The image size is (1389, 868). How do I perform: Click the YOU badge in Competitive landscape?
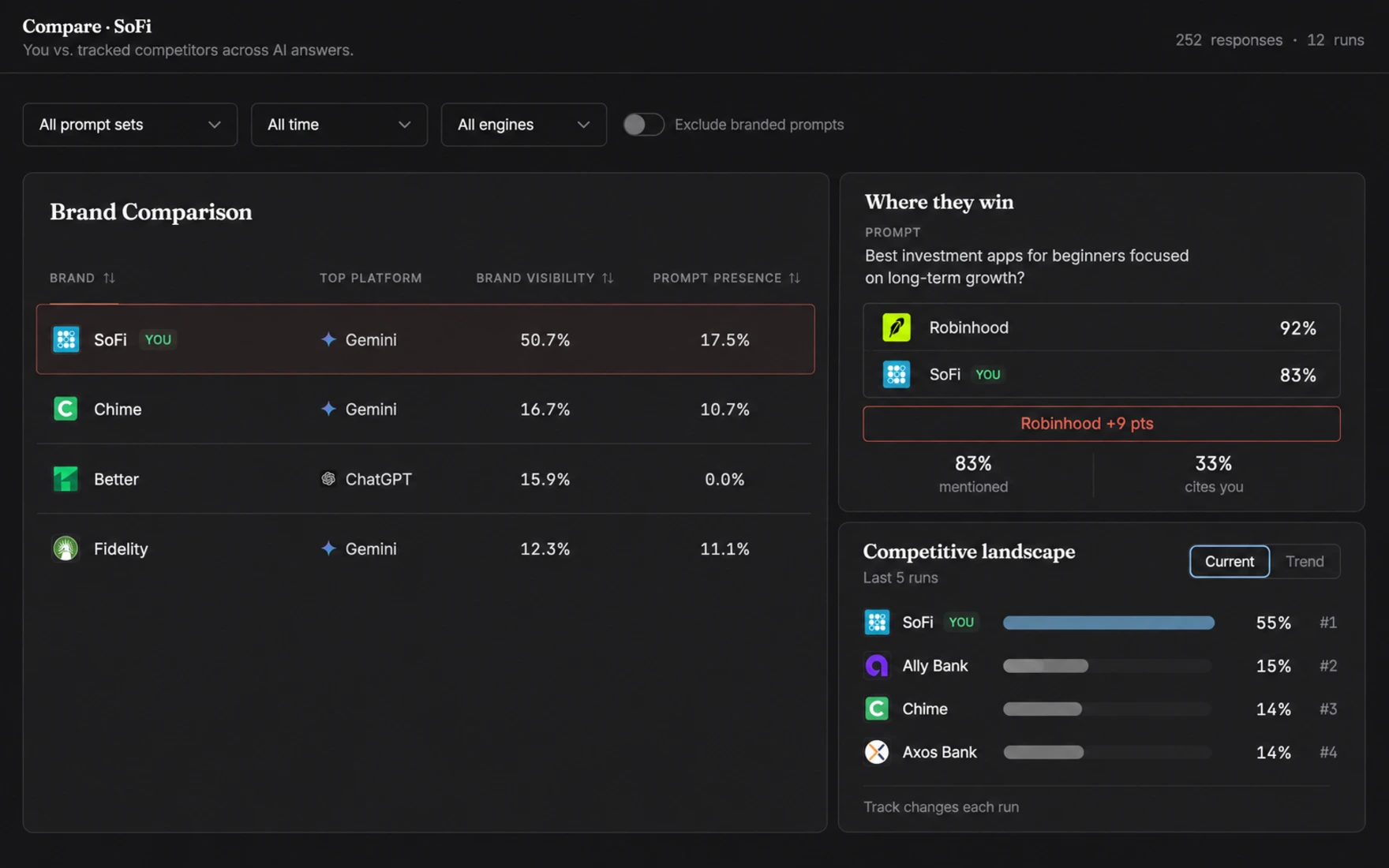pyautogui.click(x=961, y=622)
